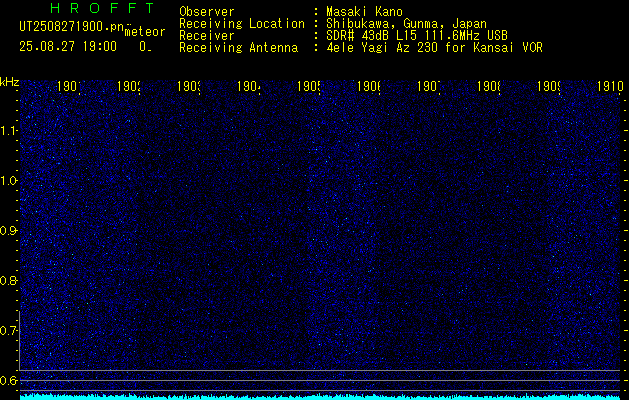Click the 1910 time marker
Screen dimensions: 629x400
point(610,86)
